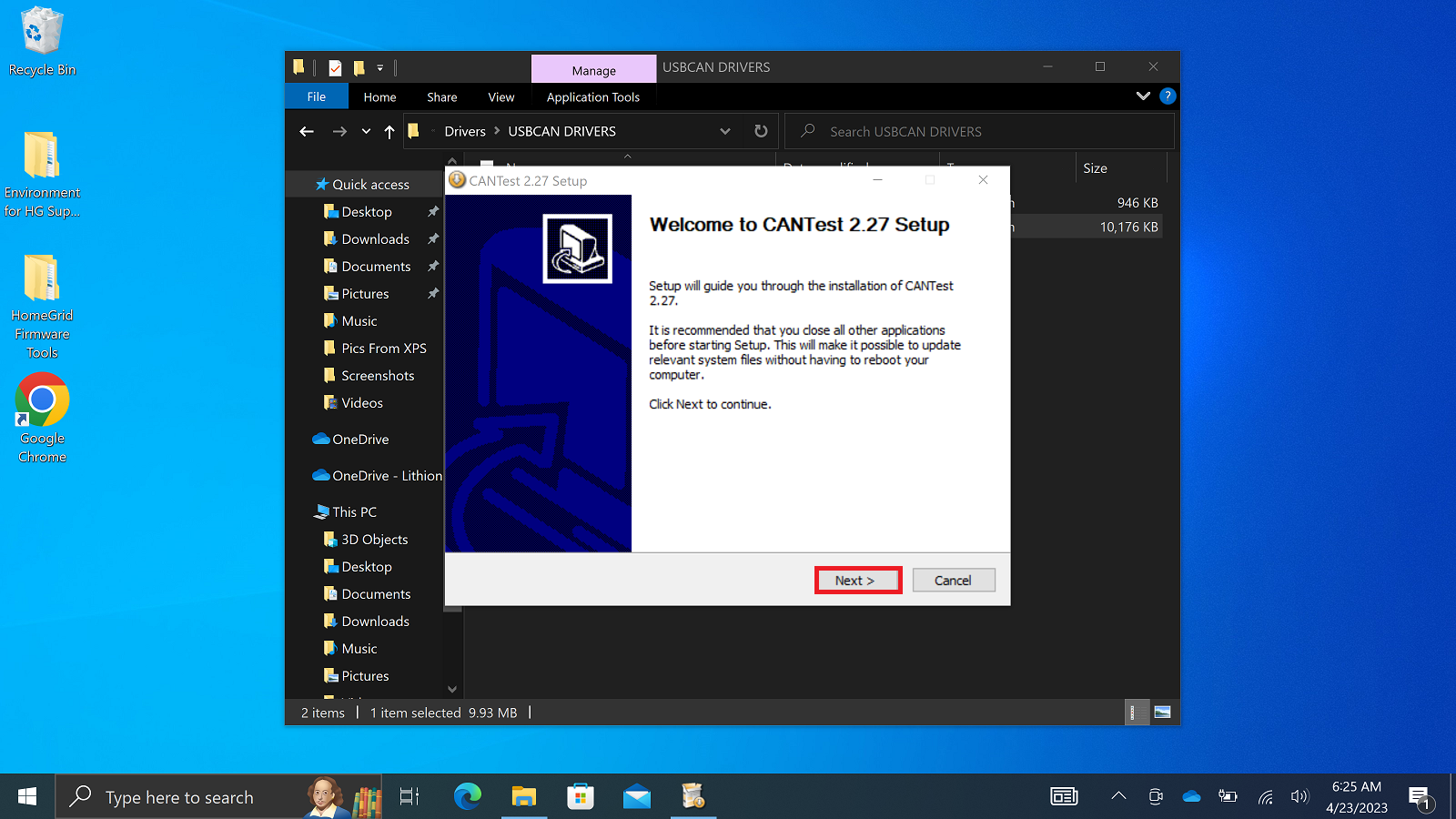Click the Properties quick access toolbar icon
Viewport: 1456px width, 819px height.
click(335, 67)
